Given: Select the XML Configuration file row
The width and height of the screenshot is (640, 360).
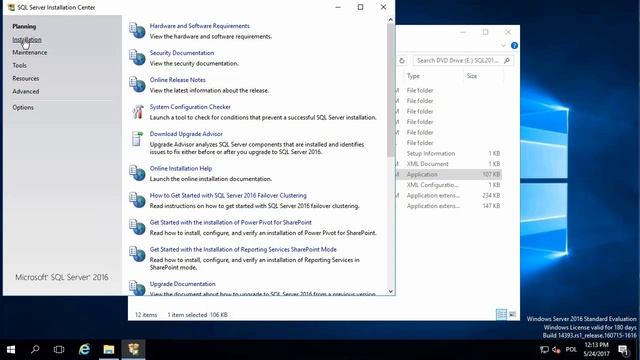Looking at the screenshot, I should click(x=449, y=185).
